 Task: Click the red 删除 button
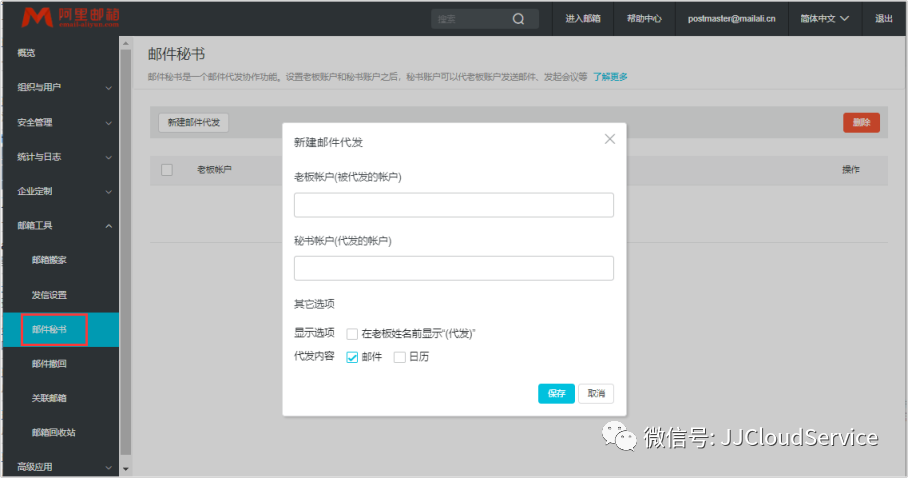[861, 122]
